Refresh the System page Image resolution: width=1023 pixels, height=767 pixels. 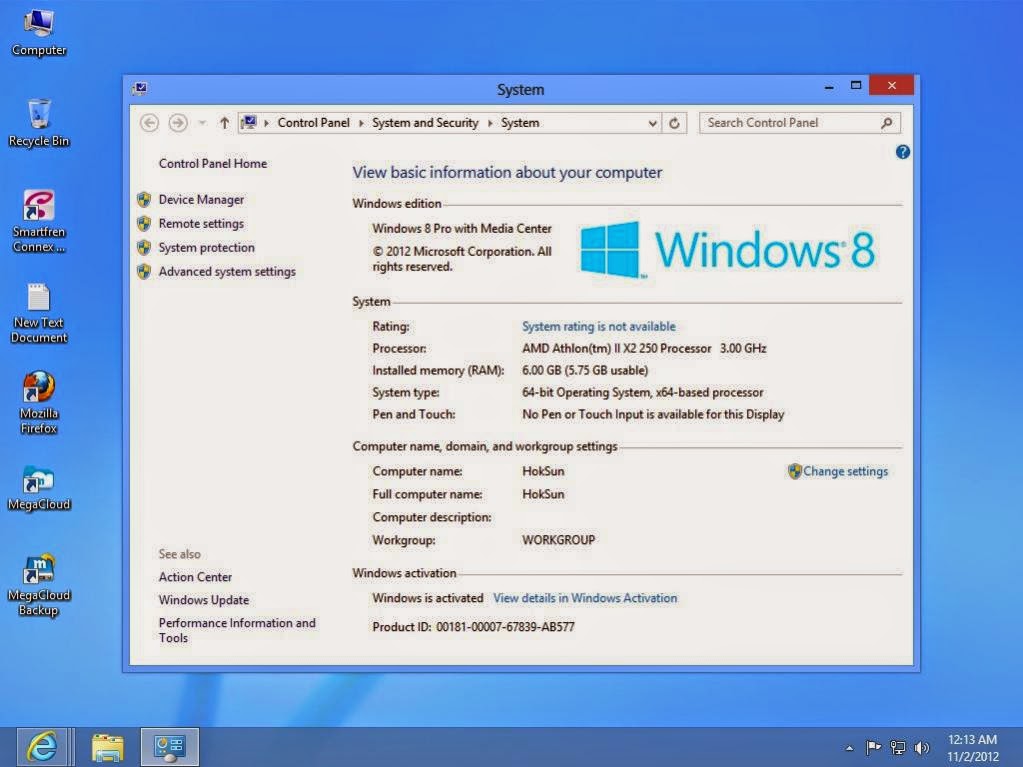(x=674, y=123)
